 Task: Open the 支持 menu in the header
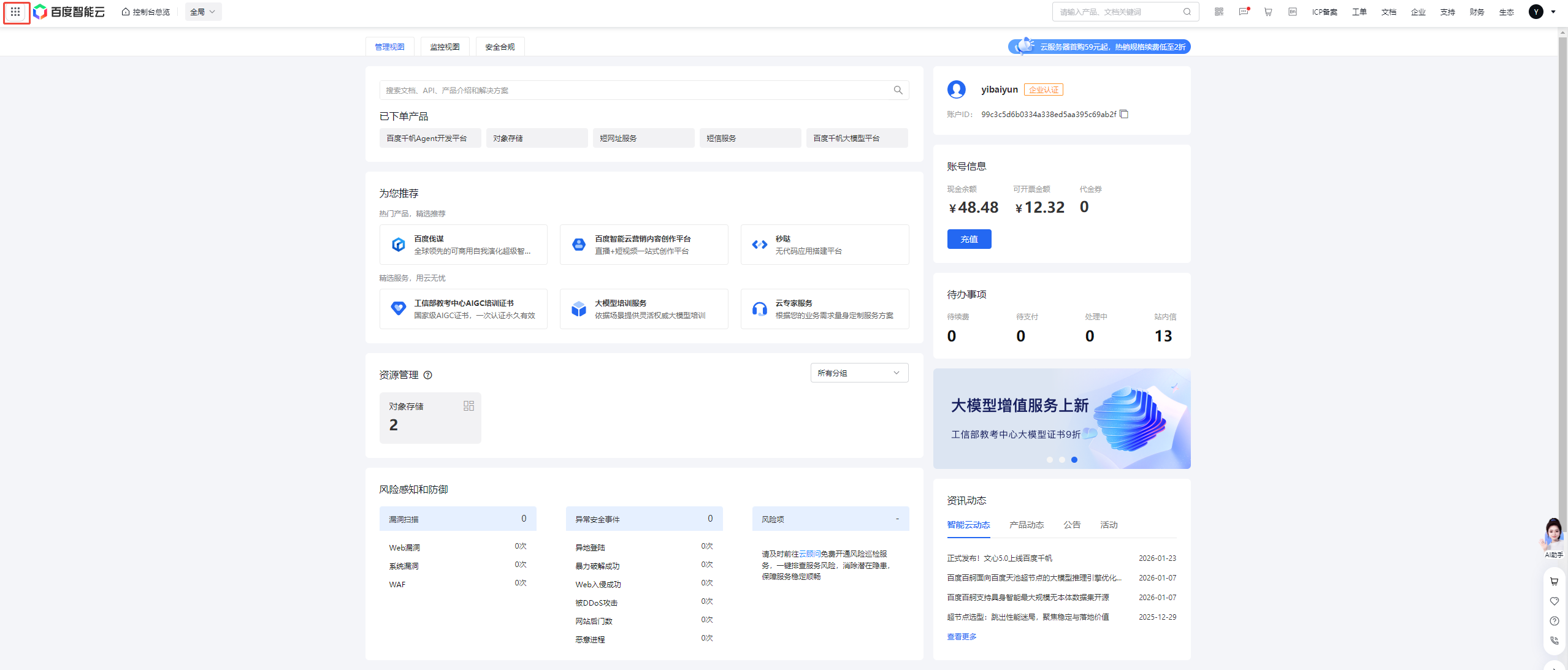1448,12
